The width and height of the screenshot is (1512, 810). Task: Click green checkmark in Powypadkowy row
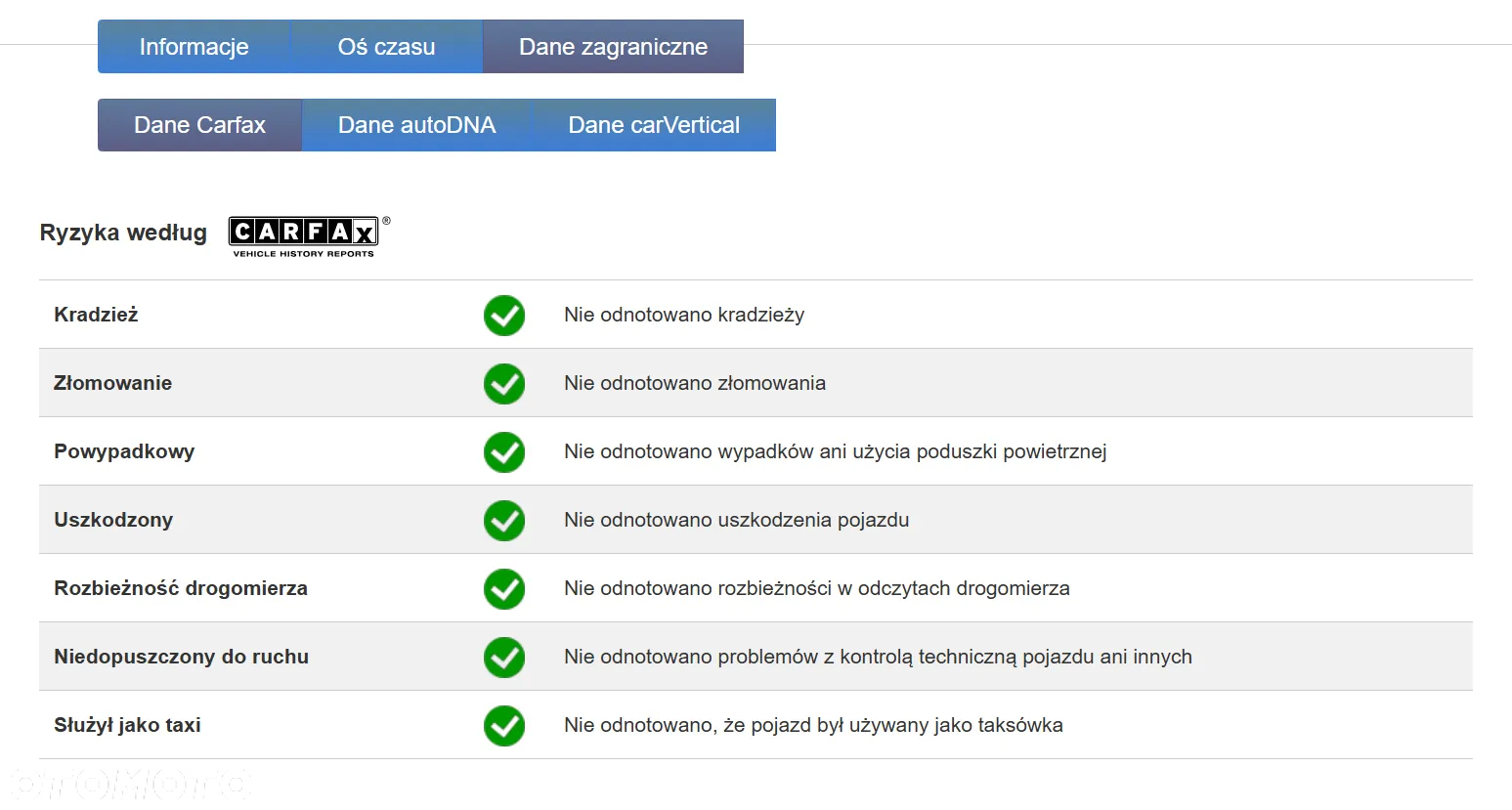[504, 452]
